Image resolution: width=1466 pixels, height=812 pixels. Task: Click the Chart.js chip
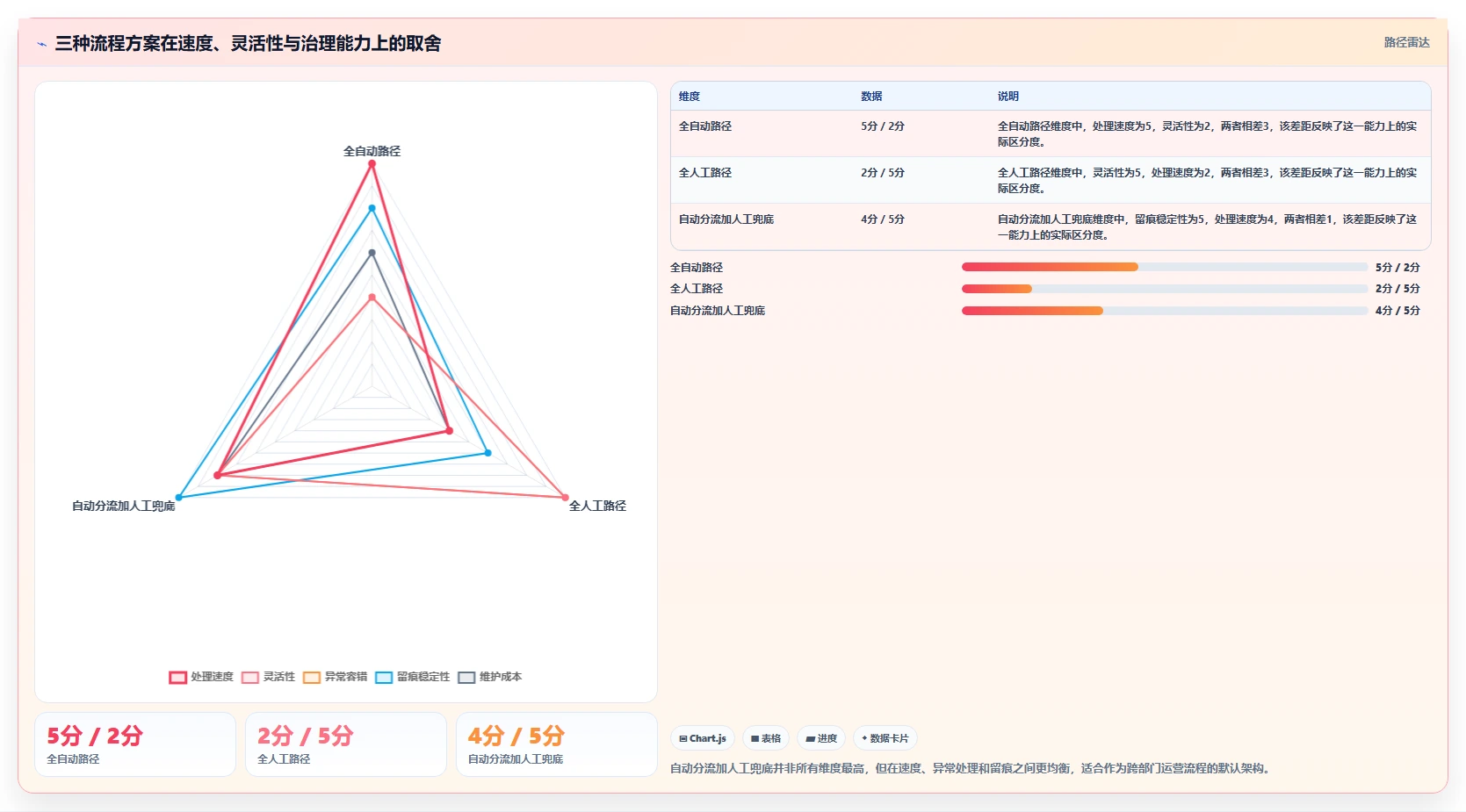703,738
